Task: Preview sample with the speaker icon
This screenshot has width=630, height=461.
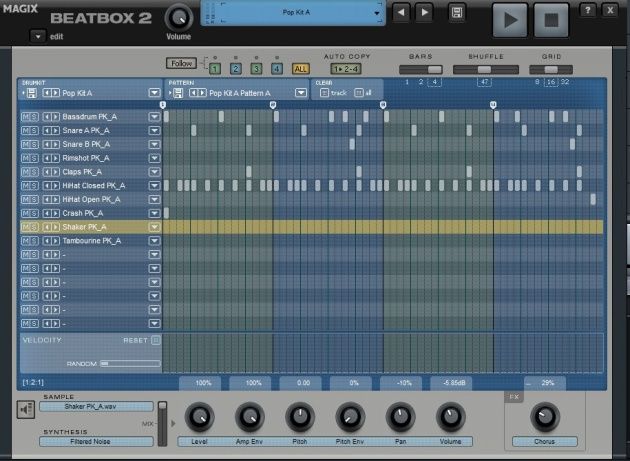Action: coord(26,410)
